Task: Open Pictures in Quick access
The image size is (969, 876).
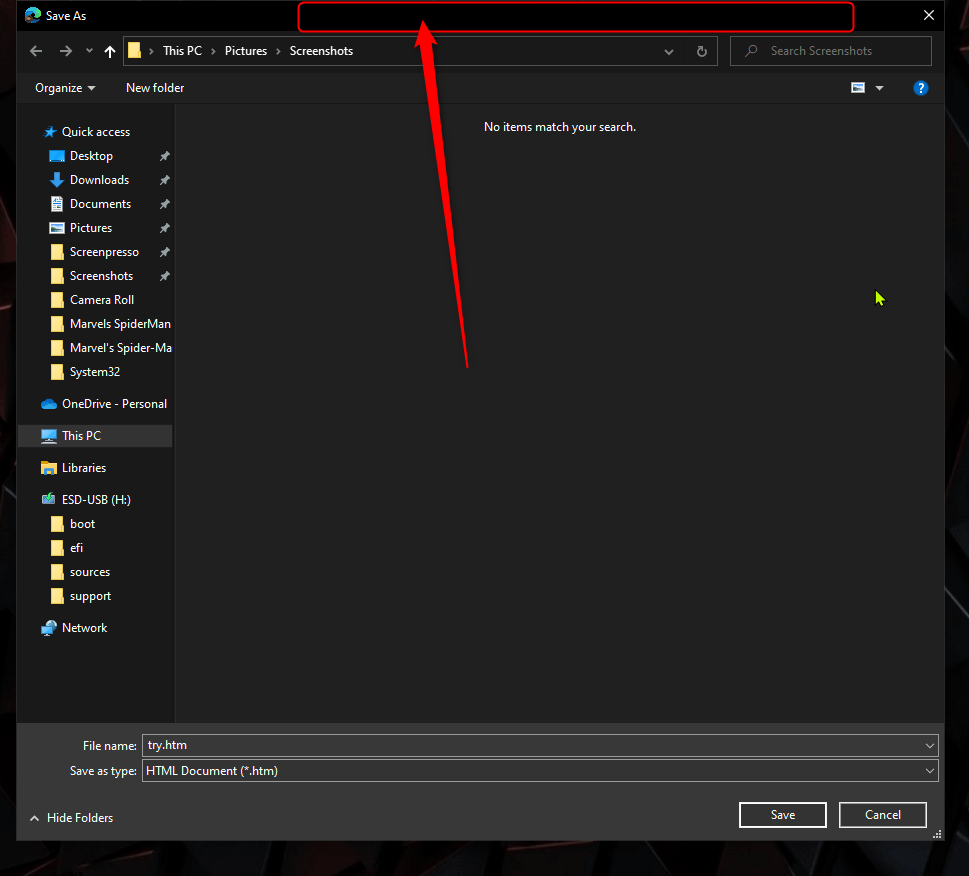Action: pyautogui.click(x=91, y=228)
